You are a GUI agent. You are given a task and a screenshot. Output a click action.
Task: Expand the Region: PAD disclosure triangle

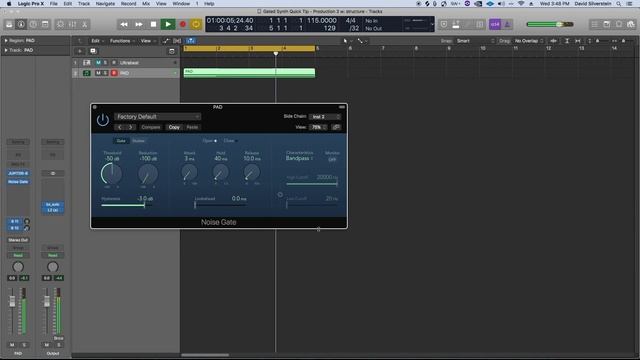pos(6,41)
